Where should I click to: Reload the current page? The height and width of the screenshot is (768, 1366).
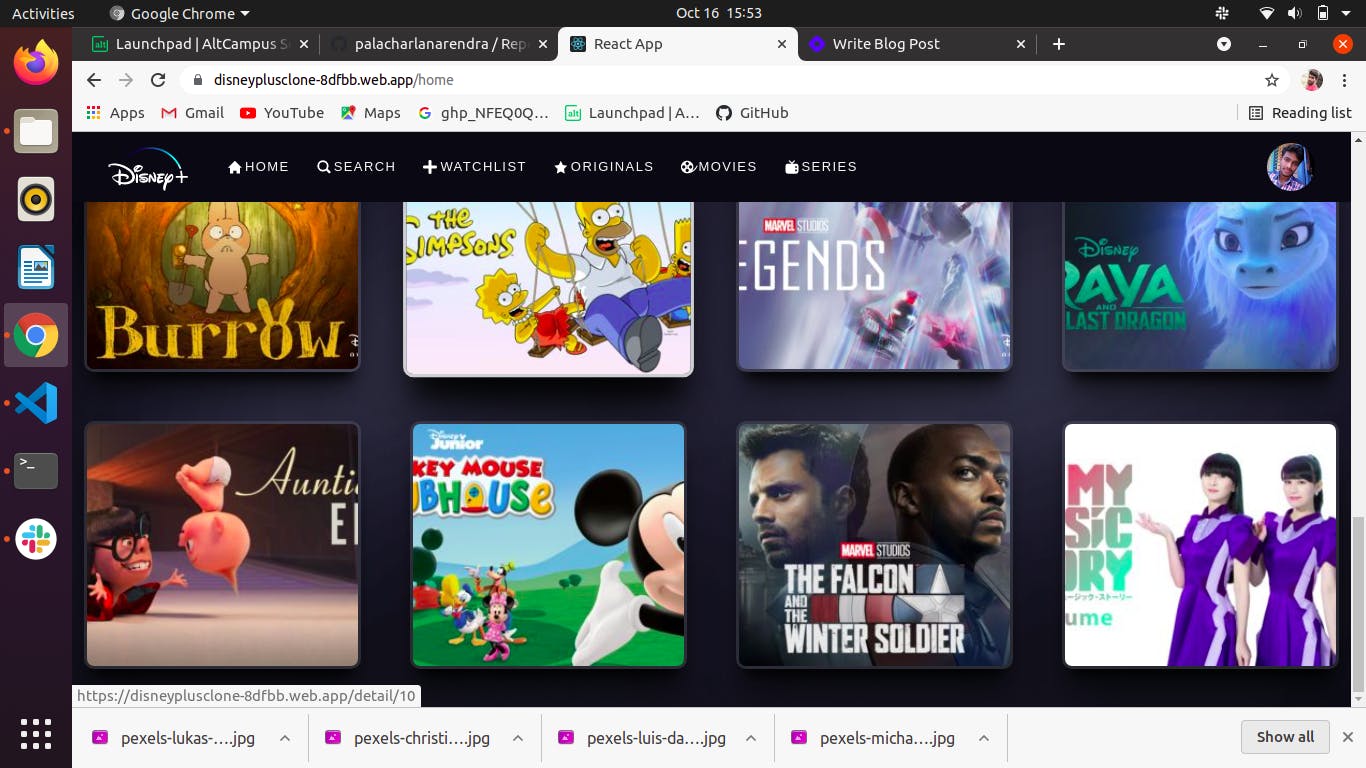pyautogui.click(x=158, y=80)
